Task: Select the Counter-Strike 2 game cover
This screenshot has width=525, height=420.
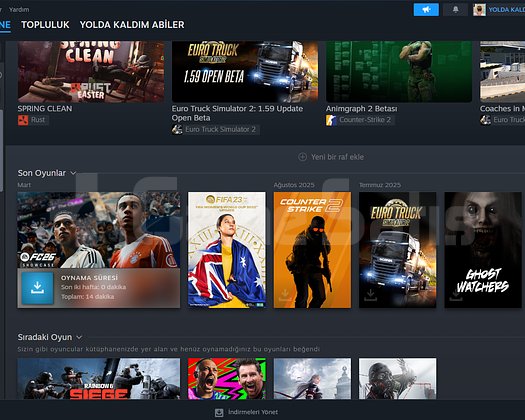Action: click(x=312, y=250)
